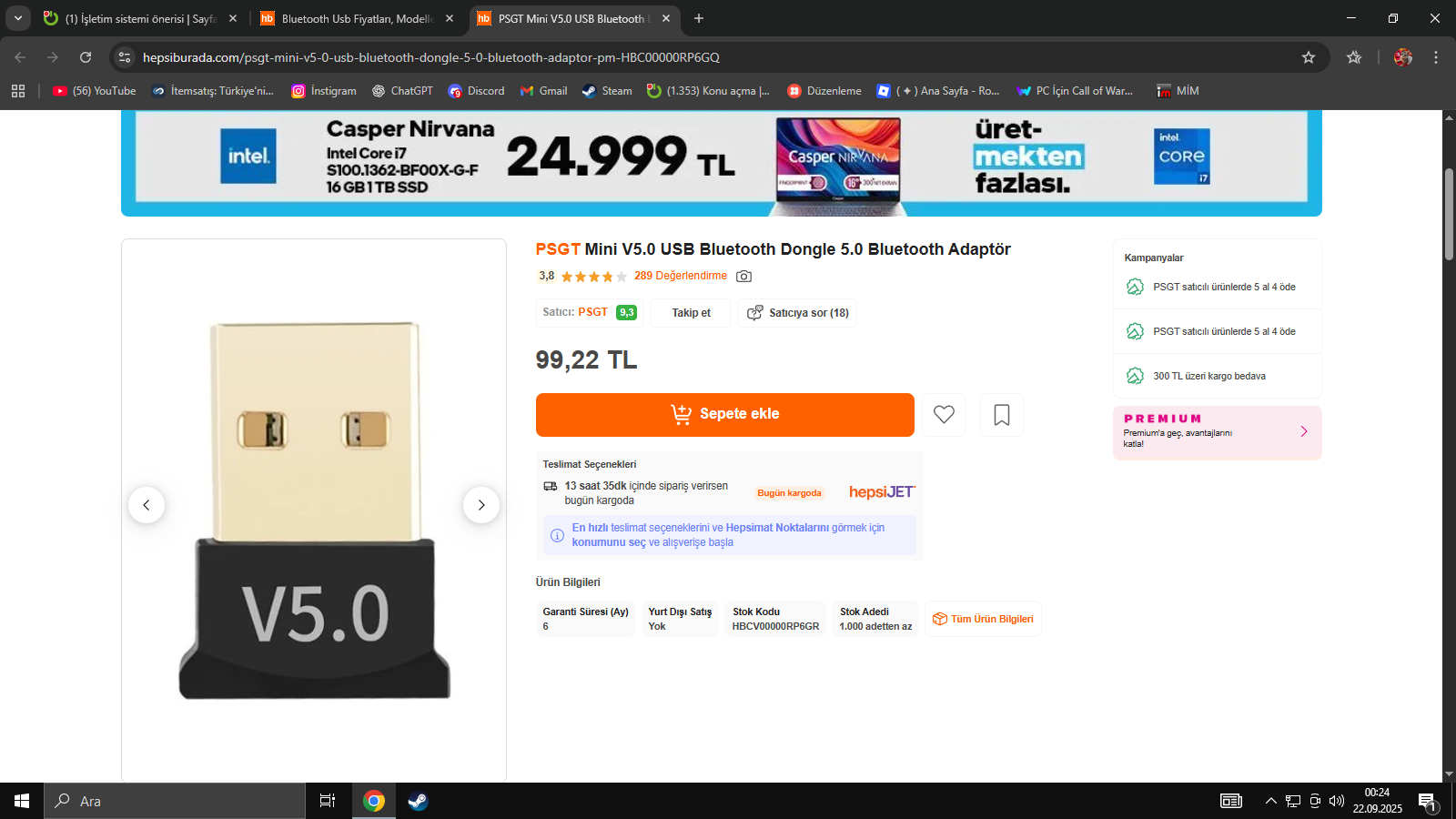Click the Windows search box Ara

point(175,801)
